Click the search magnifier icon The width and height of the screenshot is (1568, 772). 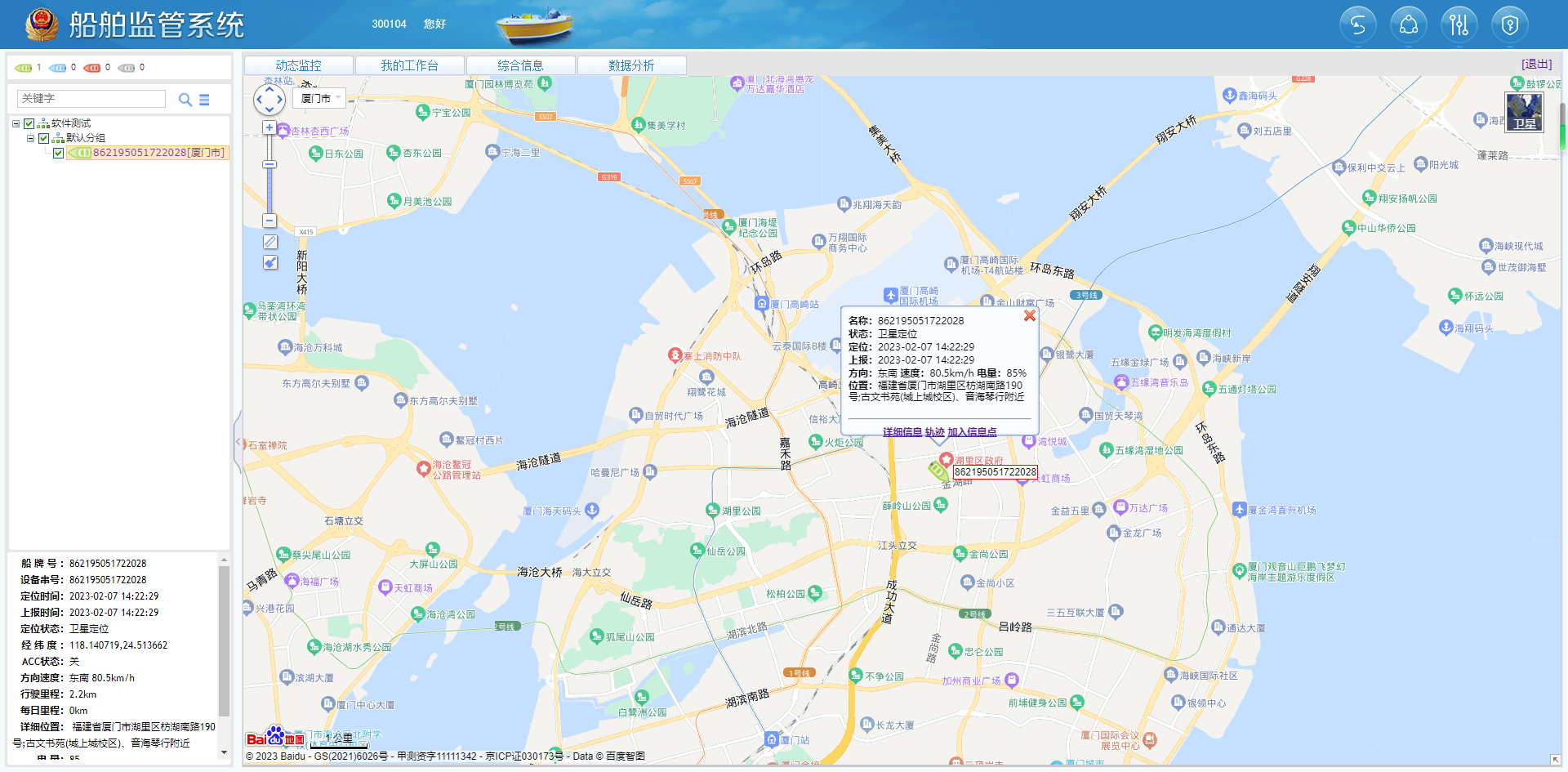click(x=185, y=100)
